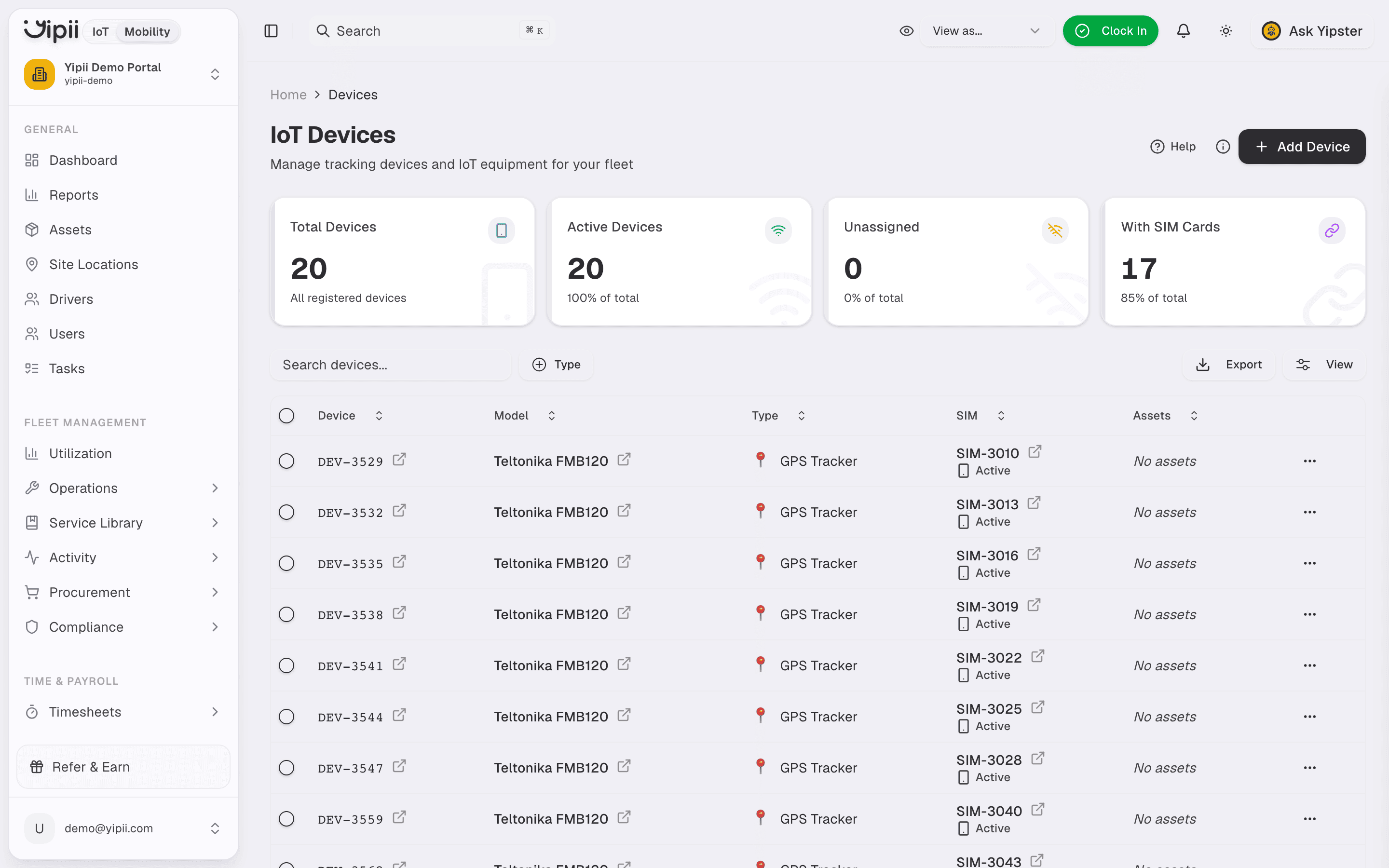Open Refer & Earn
Screen dimensions: 1389x868
click(123, 767)
